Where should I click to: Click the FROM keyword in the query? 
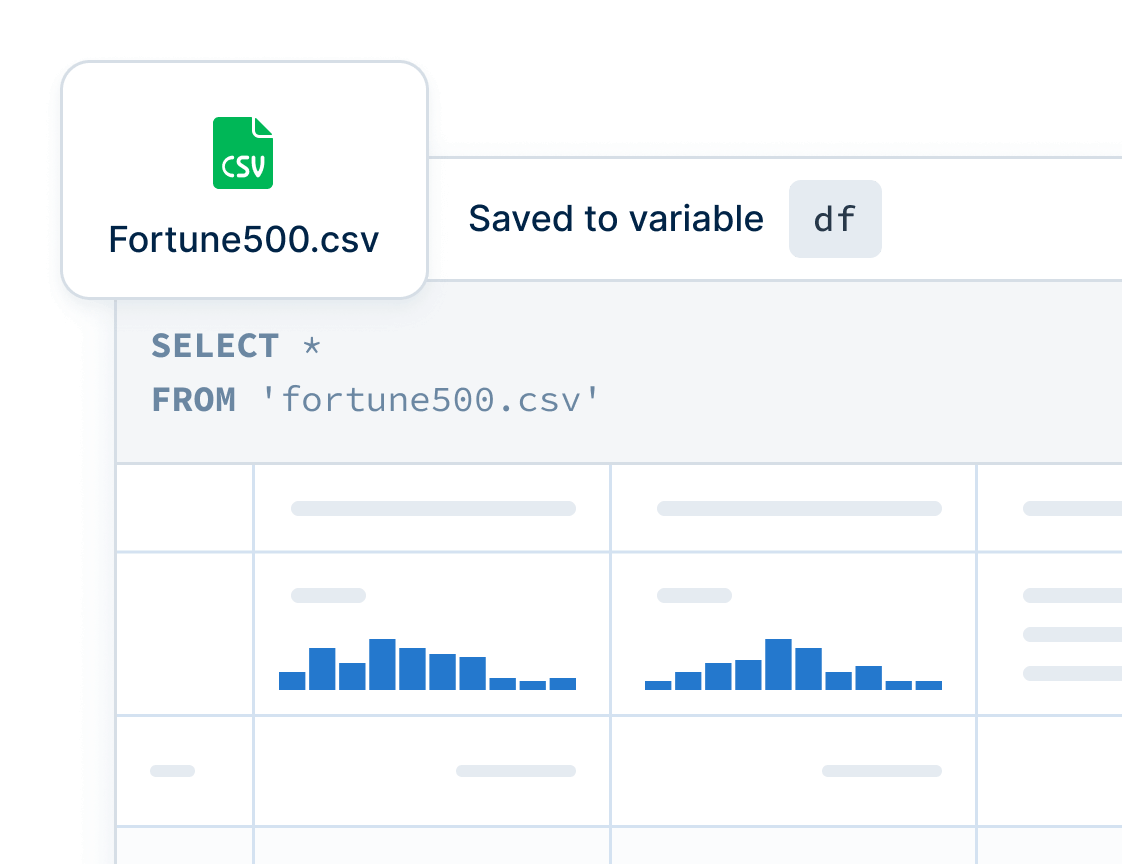point(194,400)
